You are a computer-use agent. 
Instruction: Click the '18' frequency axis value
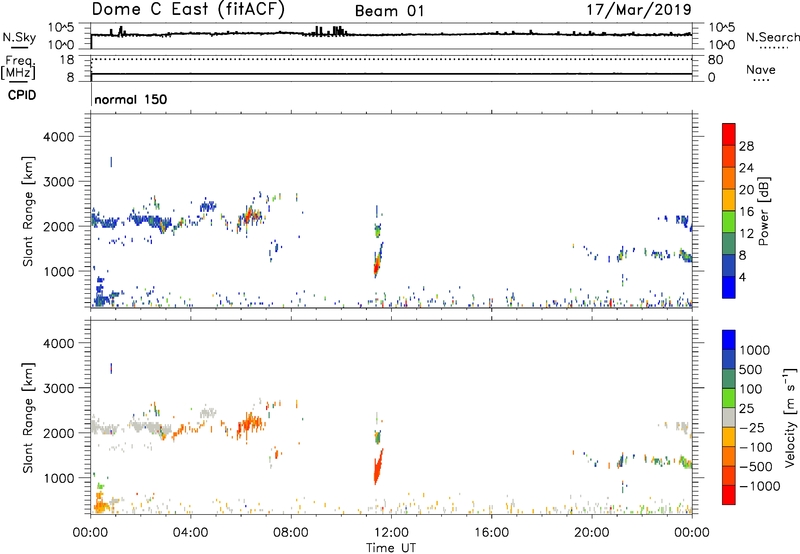pos(67,60)
